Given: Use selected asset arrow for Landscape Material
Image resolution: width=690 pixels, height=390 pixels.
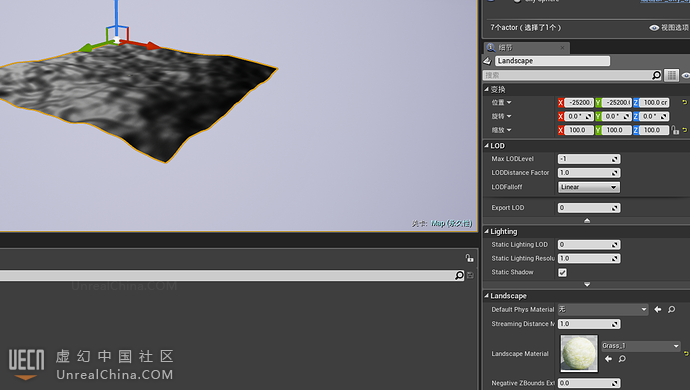Looking at the screenshot, I should (608, 359).
